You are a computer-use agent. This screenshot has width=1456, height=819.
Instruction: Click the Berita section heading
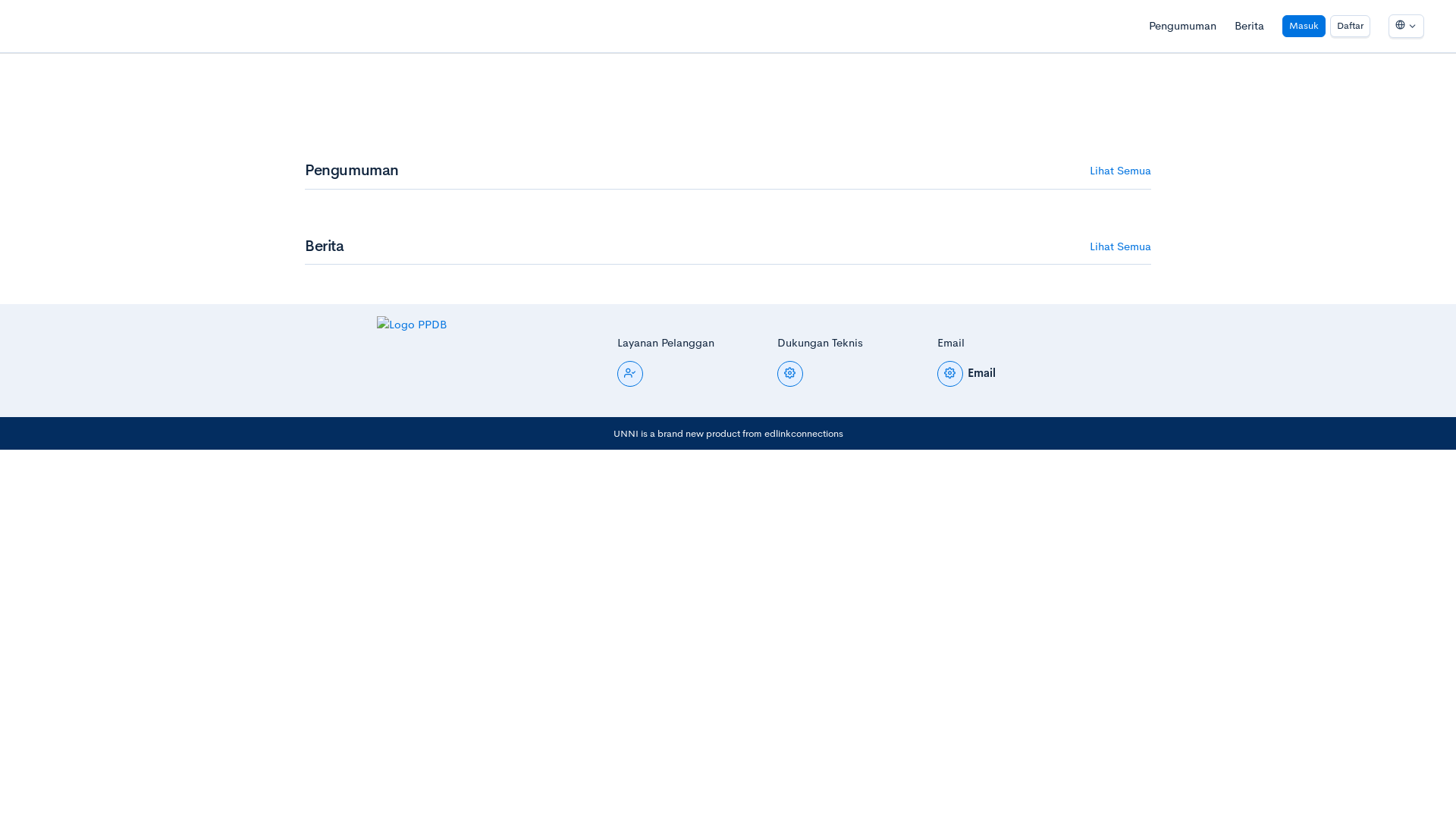324,246
